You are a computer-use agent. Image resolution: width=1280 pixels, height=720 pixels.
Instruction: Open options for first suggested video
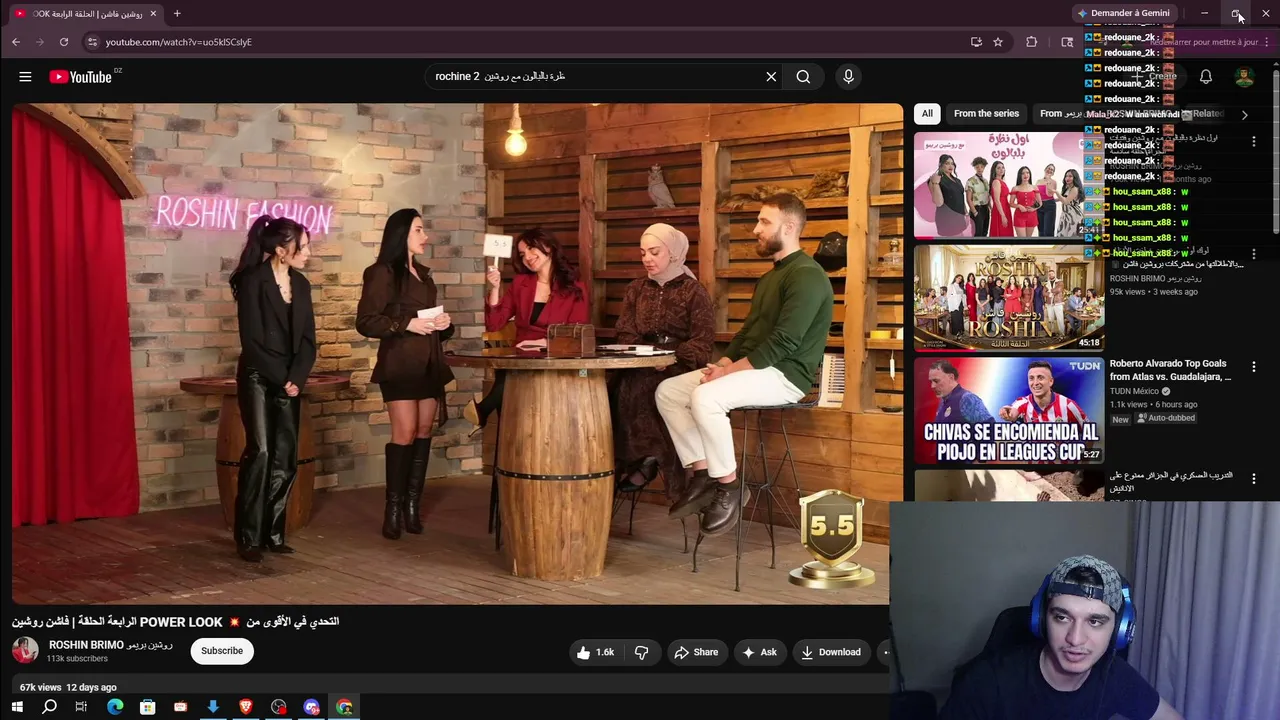coord(1254,142)
